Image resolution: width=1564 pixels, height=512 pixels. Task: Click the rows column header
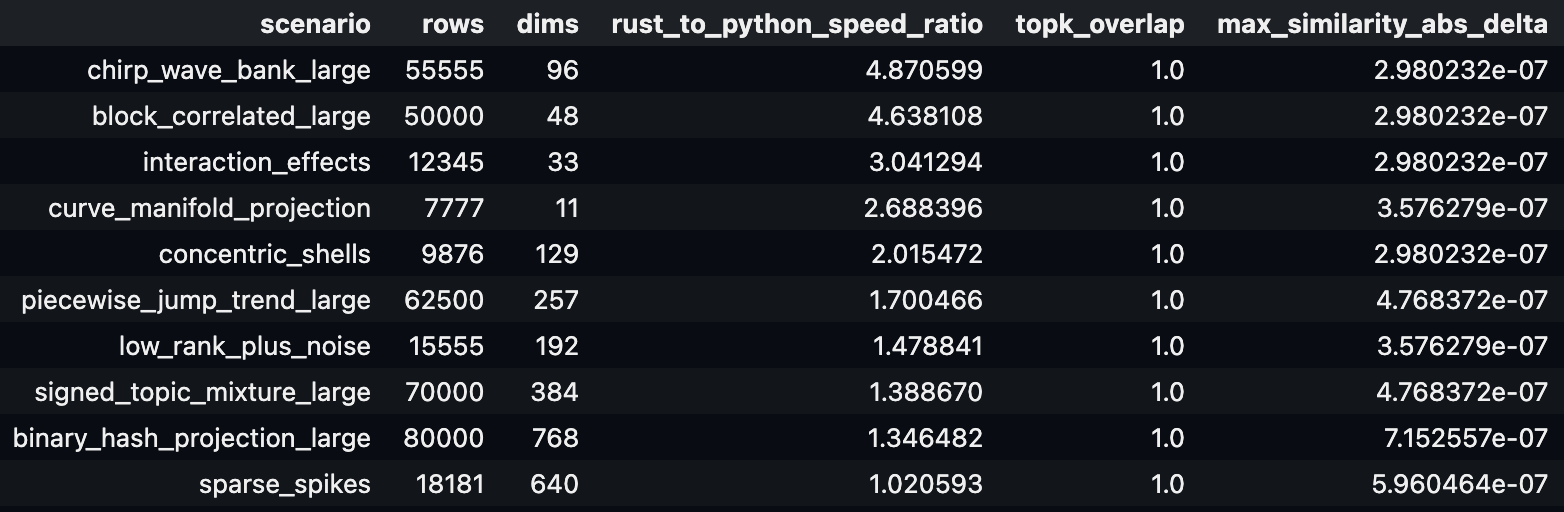(453, 24)
